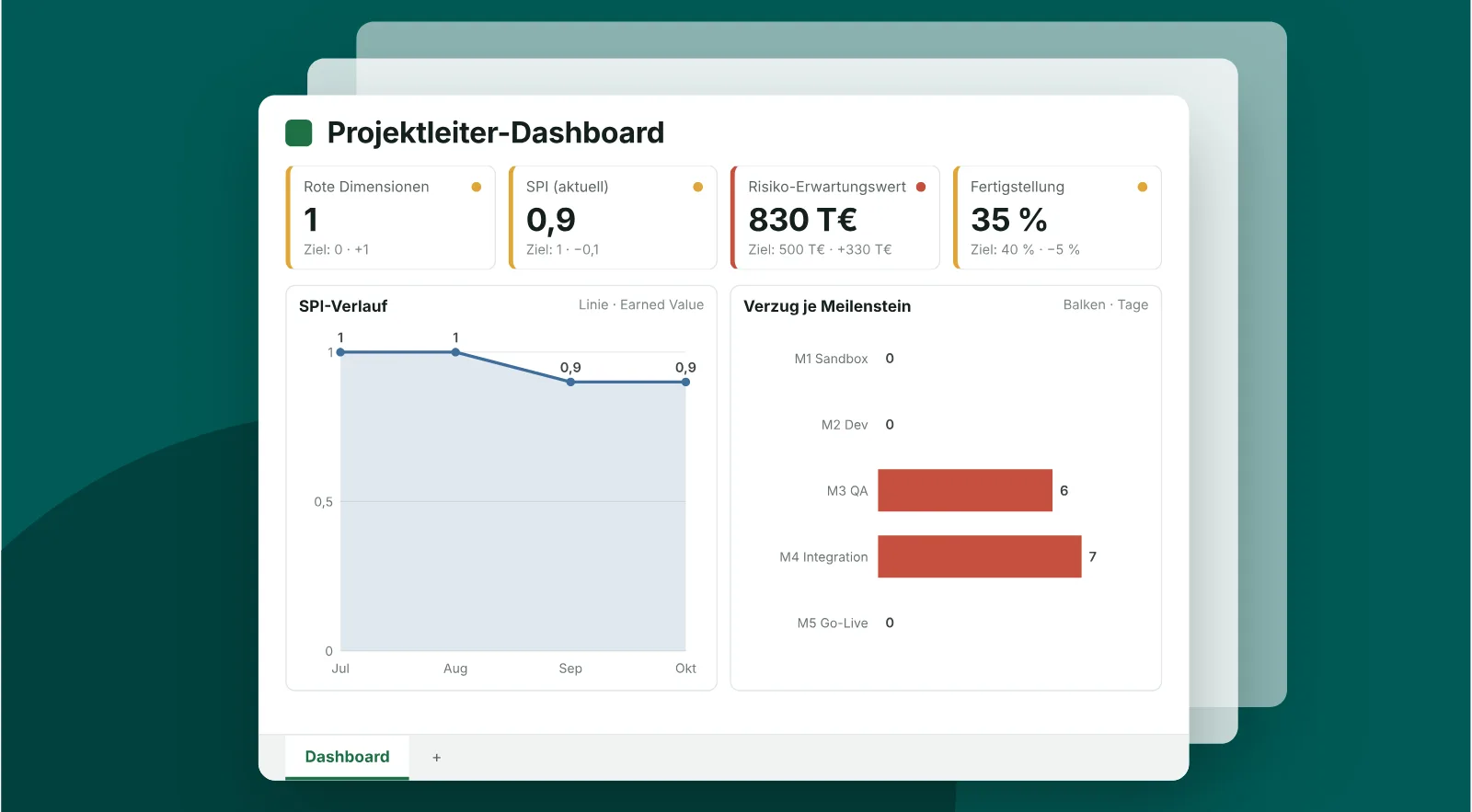Image resolution: width=1472 pixels, height=812 pixels.
Task: Click the M3 QA label
Action: pos(847,491)
